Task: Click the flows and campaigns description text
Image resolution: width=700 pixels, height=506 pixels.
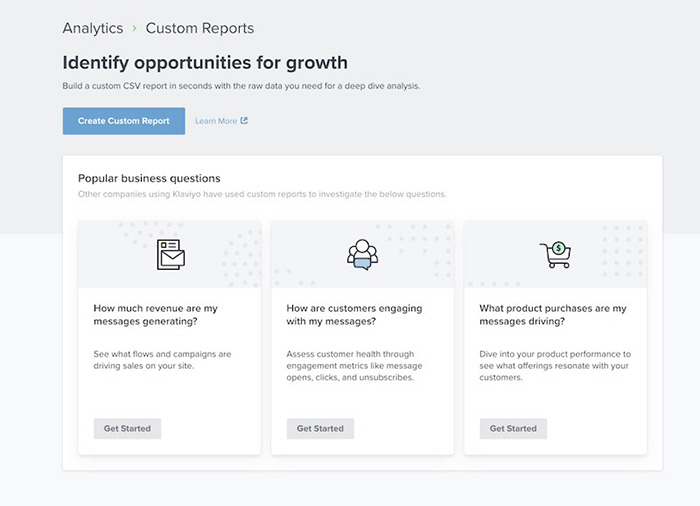Action: [x=161, y=360]
